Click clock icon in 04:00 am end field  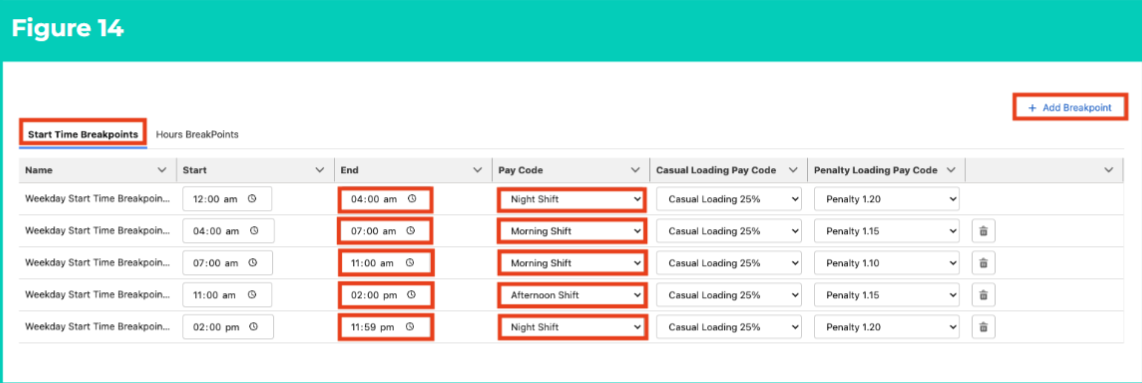click(411, 199)
